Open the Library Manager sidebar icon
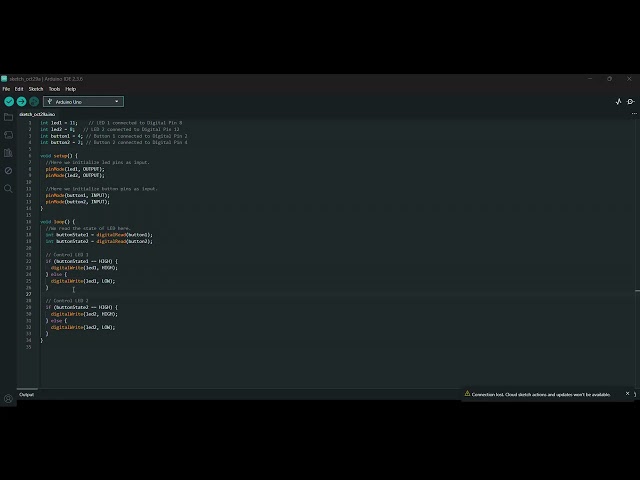The height and width of the screenshot is (480, 640). (x=8, y=153)
